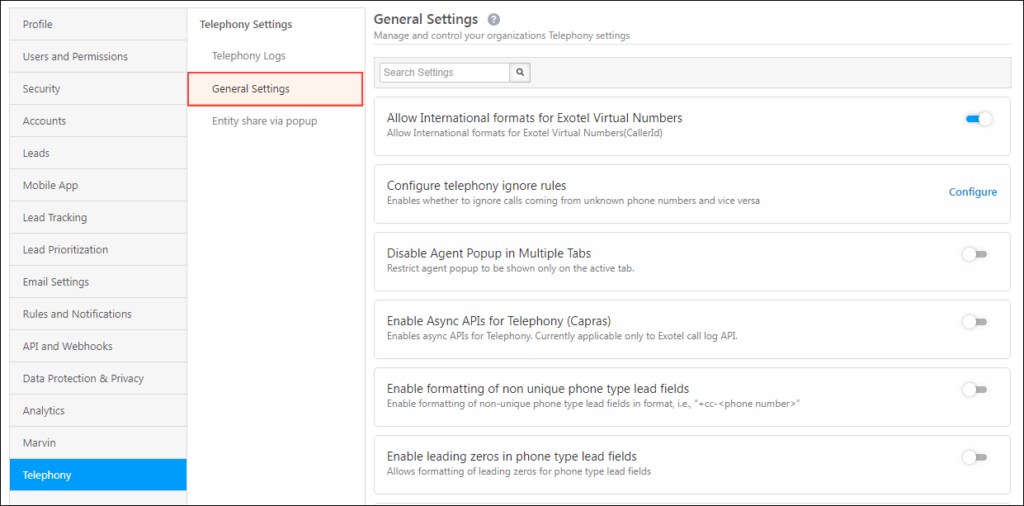The height and width of the screenshot is (506, 1024).
Task: Open Entity share via popup
Action: (264, 121)
